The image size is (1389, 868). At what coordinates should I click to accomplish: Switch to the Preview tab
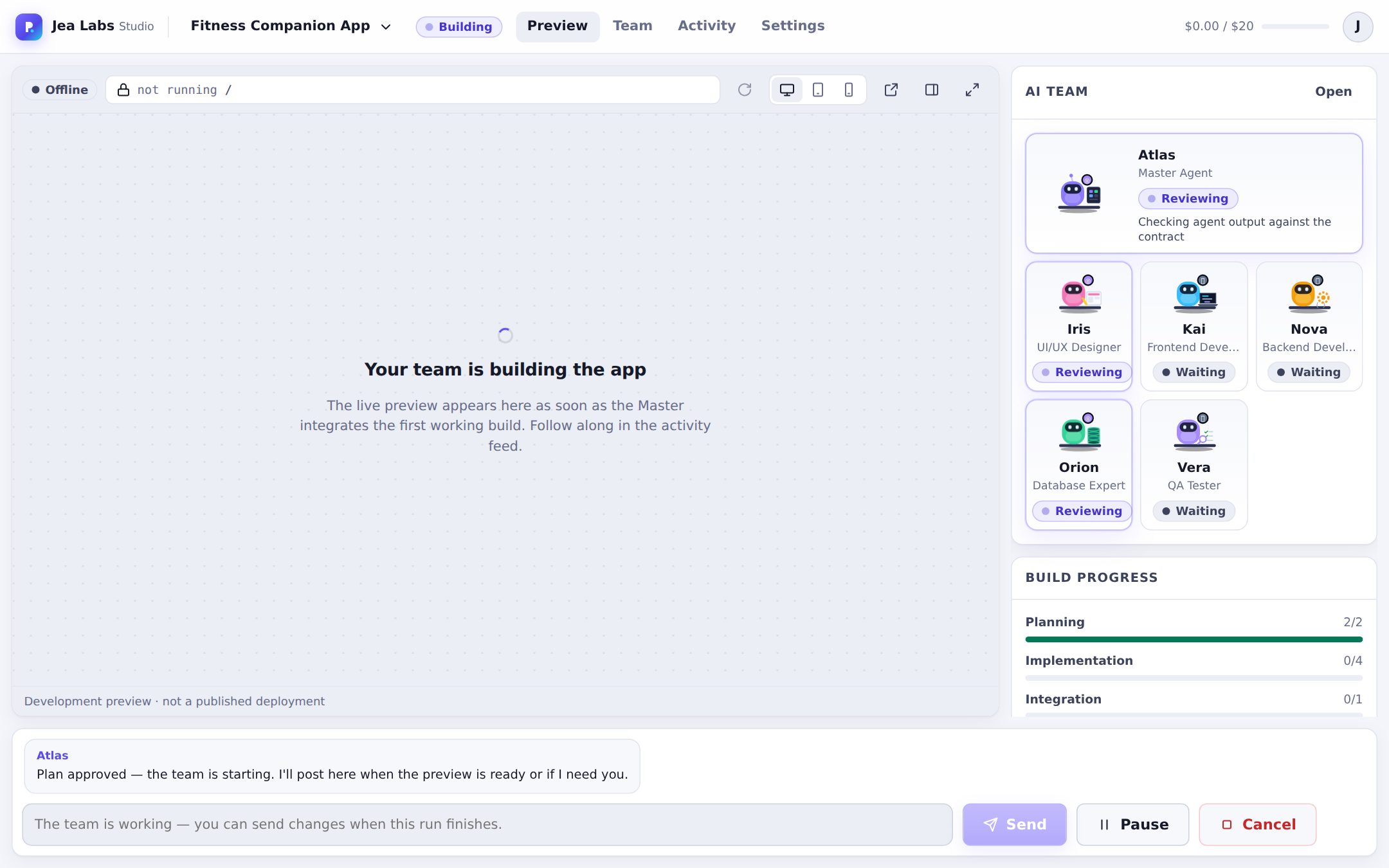point(558,26)
